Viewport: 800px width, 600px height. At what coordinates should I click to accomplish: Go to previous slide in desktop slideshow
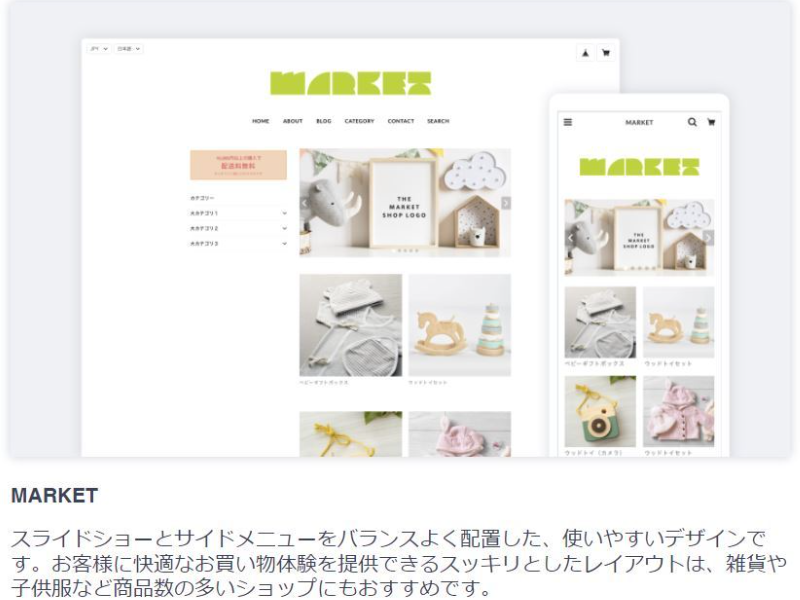point(305,203)
